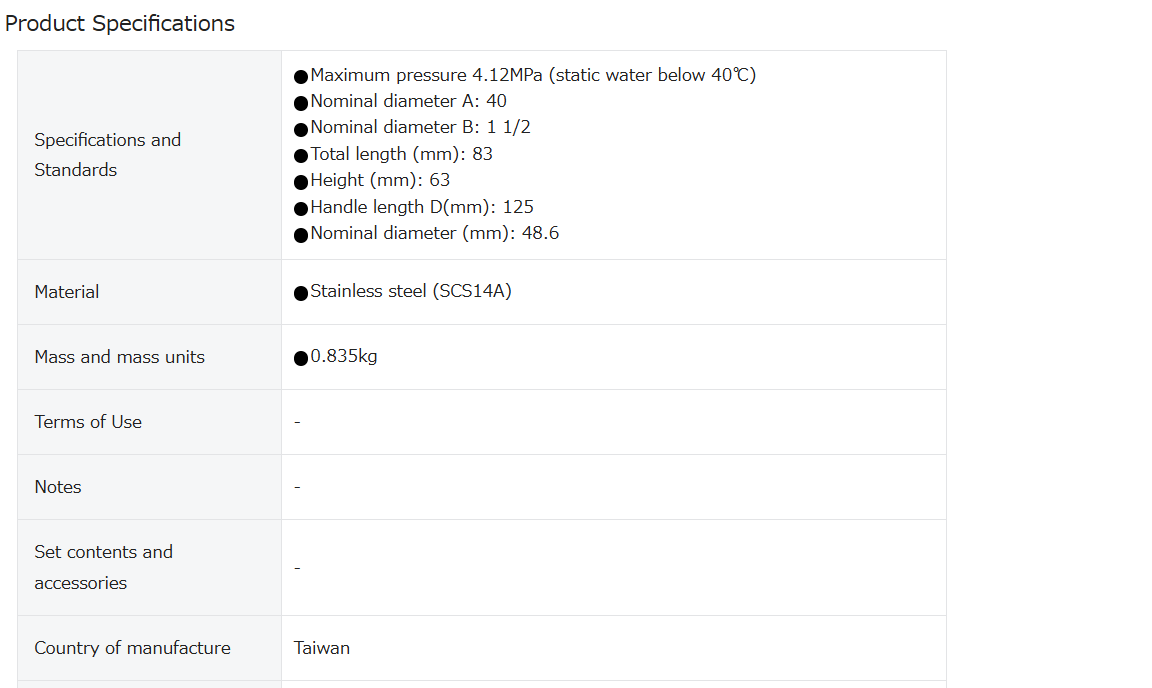Image resolution: width=1152 pixels, height=688 pixels.
Task: Click the Country of manufacture label
Action: (132, 648)
